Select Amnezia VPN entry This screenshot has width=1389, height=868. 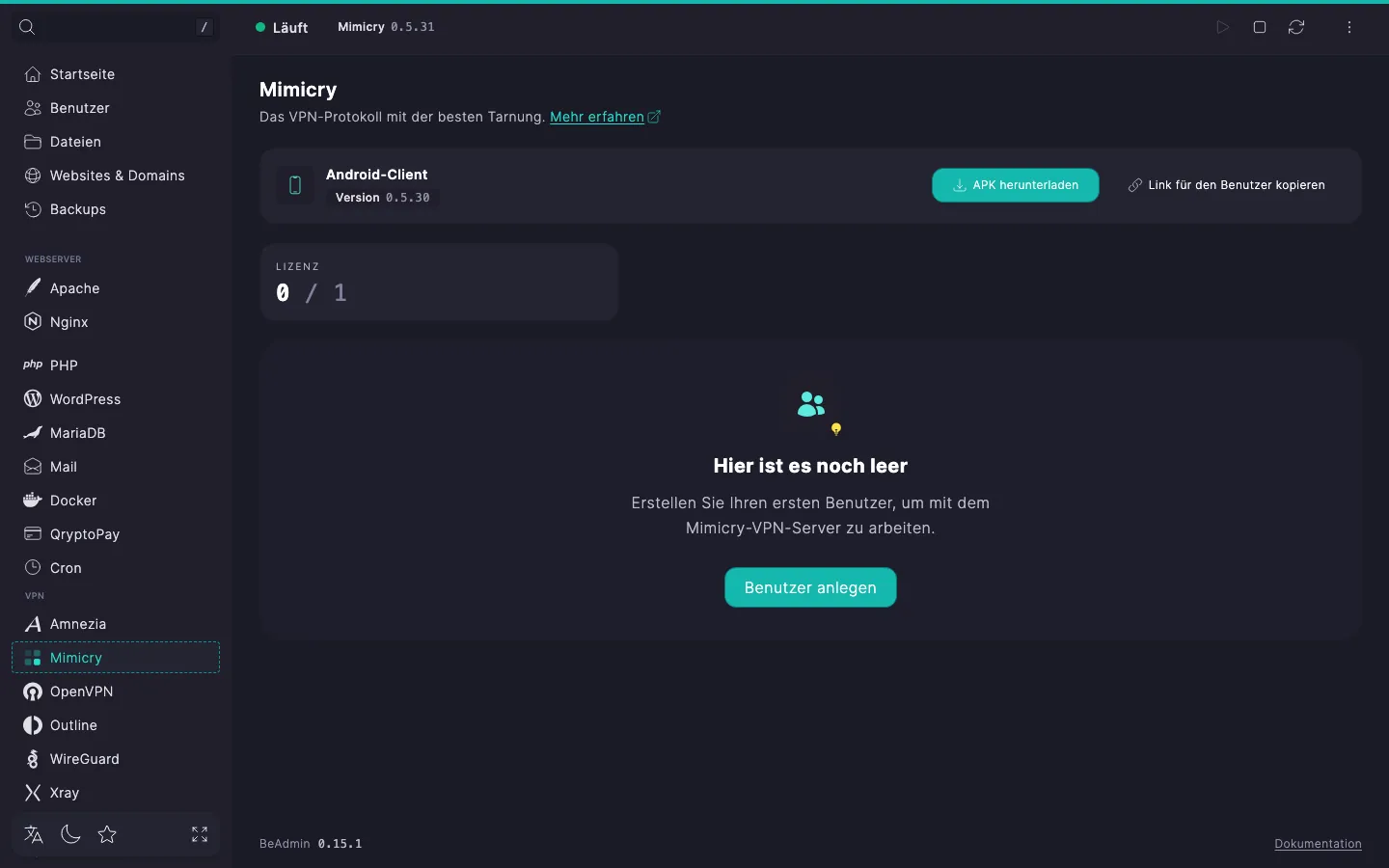coord(116,624)
